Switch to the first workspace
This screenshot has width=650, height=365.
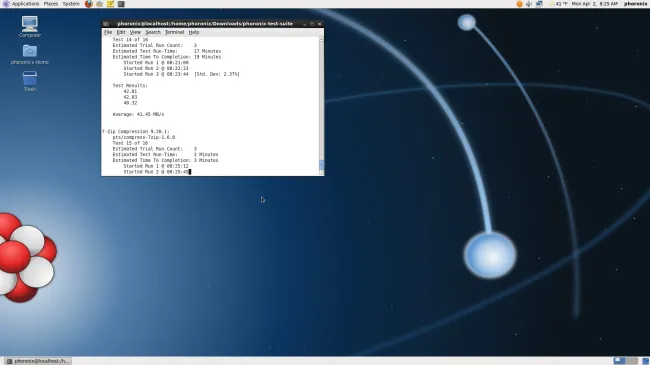coord(620,361)
